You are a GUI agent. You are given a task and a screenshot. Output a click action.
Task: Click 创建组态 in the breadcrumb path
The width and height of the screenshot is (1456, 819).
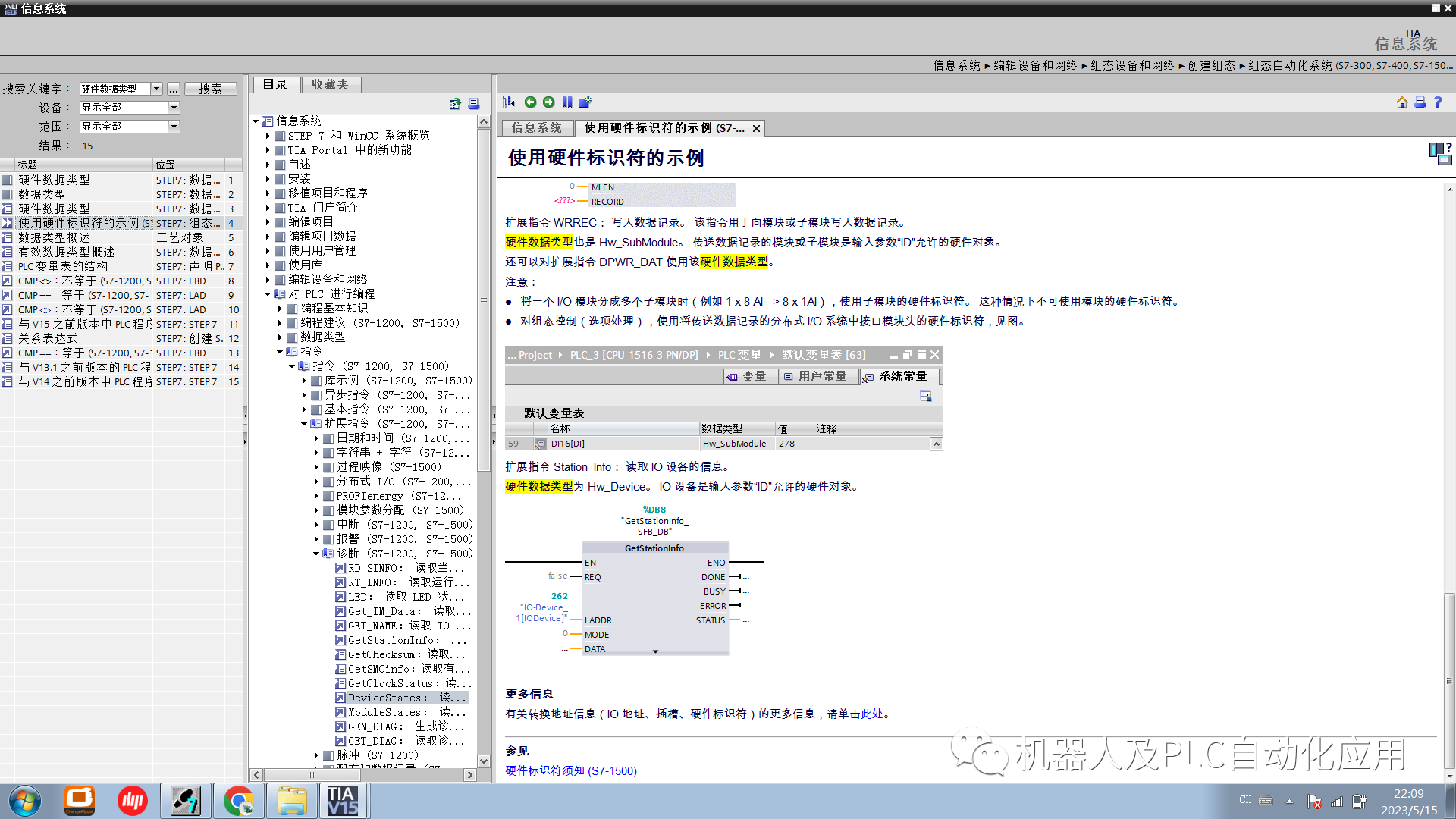tap(1211, 65)
